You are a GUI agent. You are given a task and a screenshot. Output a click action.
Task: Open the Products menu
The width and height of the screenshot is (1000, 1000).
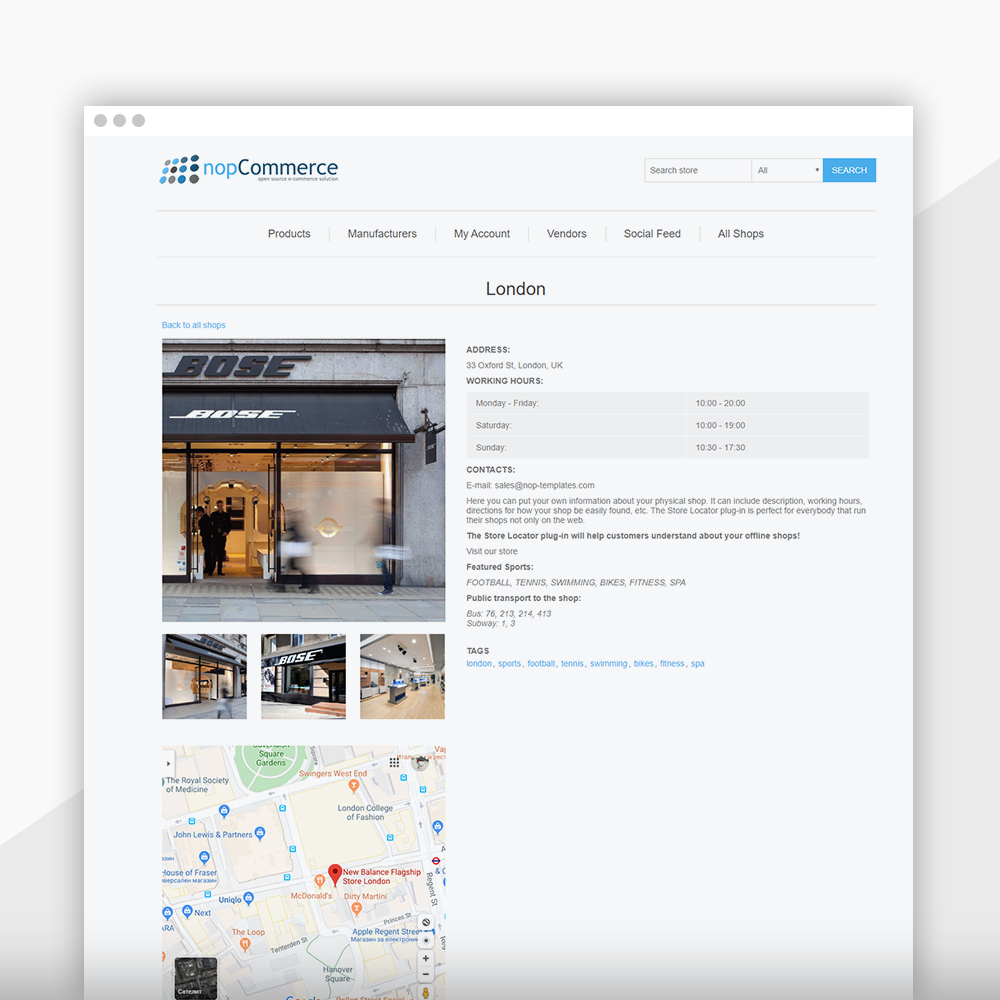coord(289,233)
